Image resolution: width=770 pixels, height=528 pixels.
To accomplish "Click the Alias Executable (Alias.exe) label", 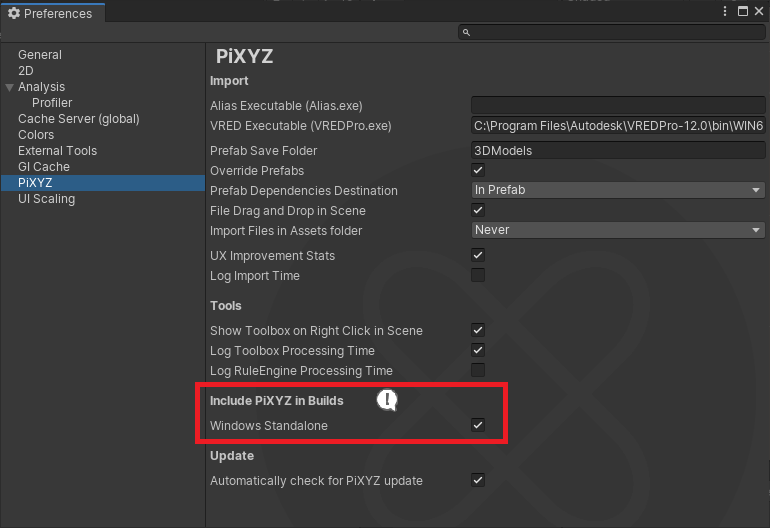I will tap(286, 106).
